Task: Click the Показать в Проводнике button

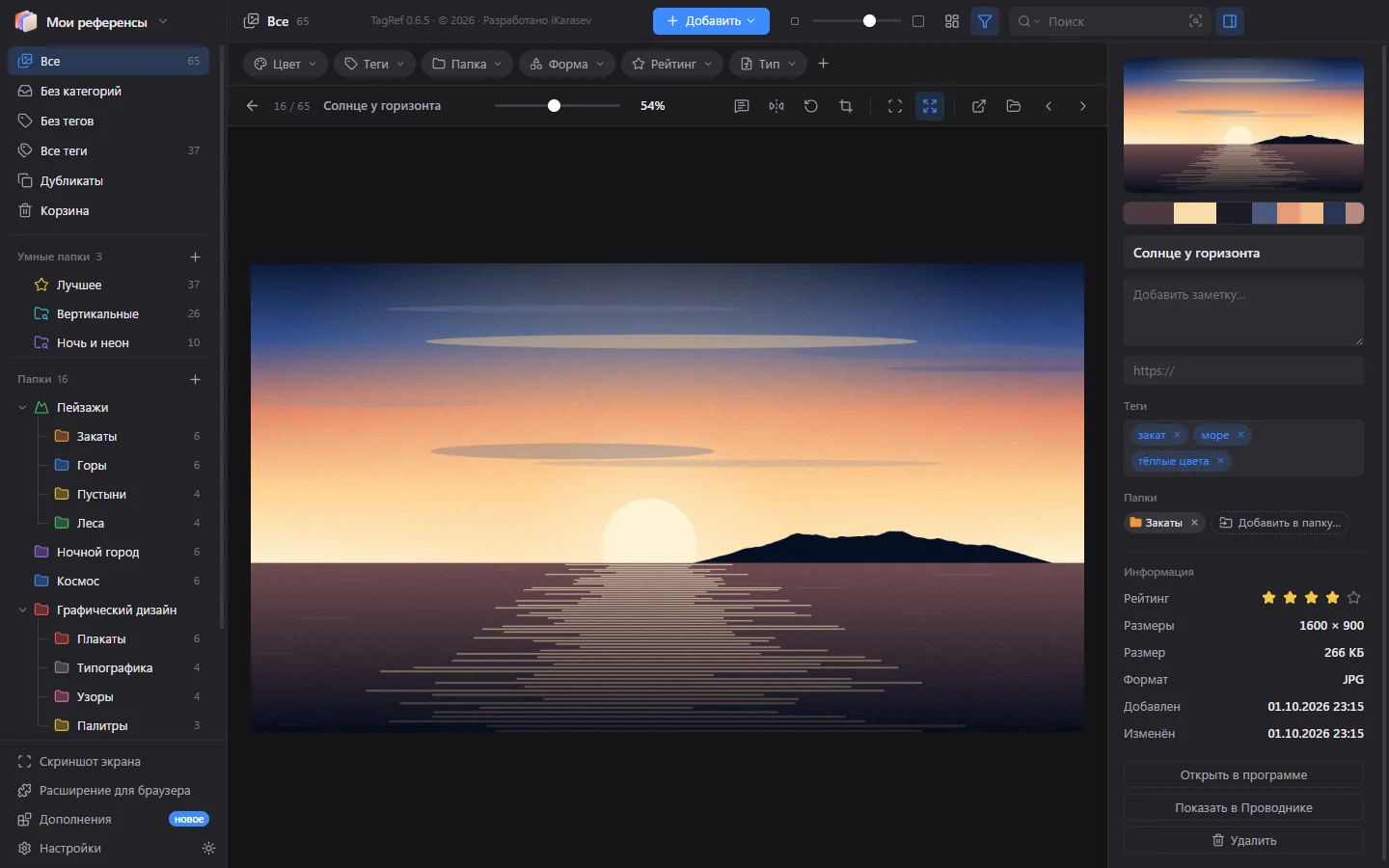Action: coord(1243,807)
